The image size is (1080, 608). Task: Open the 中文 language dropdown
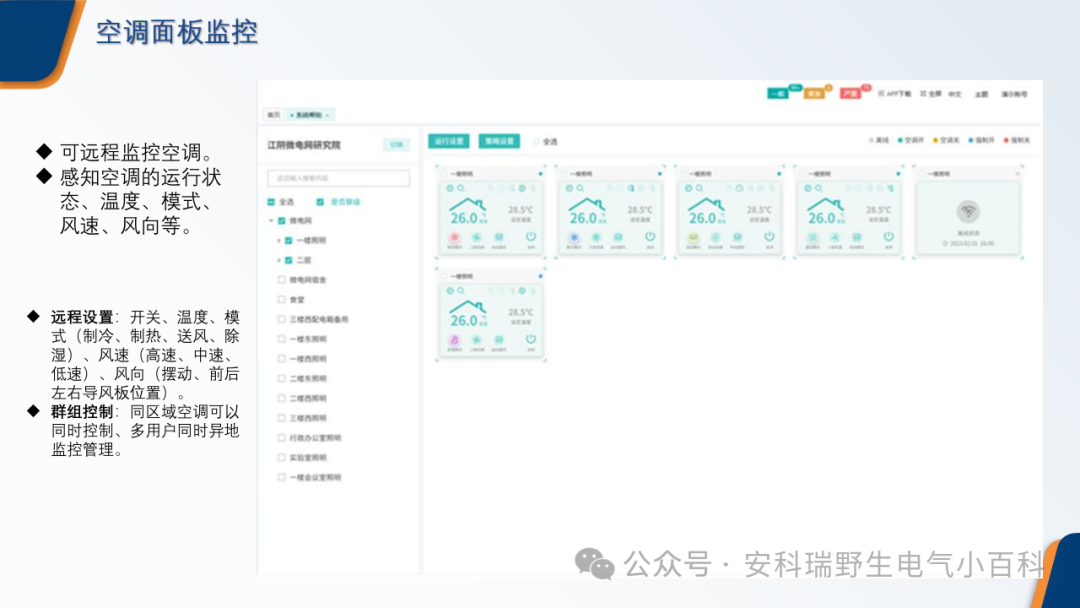[x=955, y=94]
